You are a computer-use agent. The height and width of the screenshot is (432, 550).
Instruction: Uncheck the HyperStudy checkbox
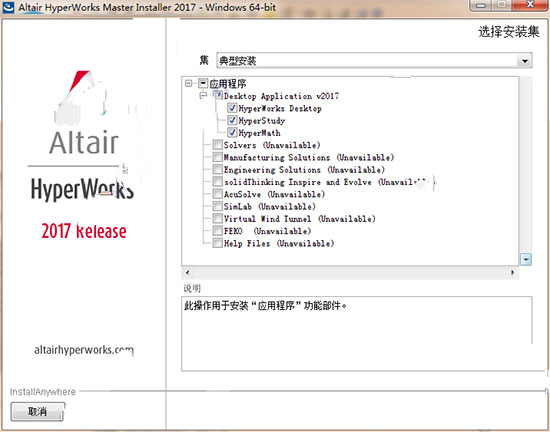click(232, 120)
